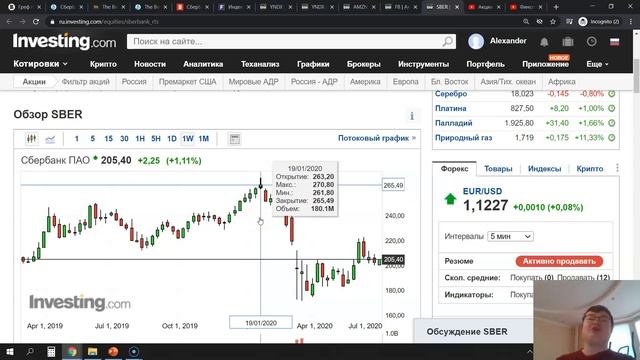The width and height of the screenshot is (640, 360).
Task: Open File Explorer from taskbar
Action: click(x=93, y=351)
